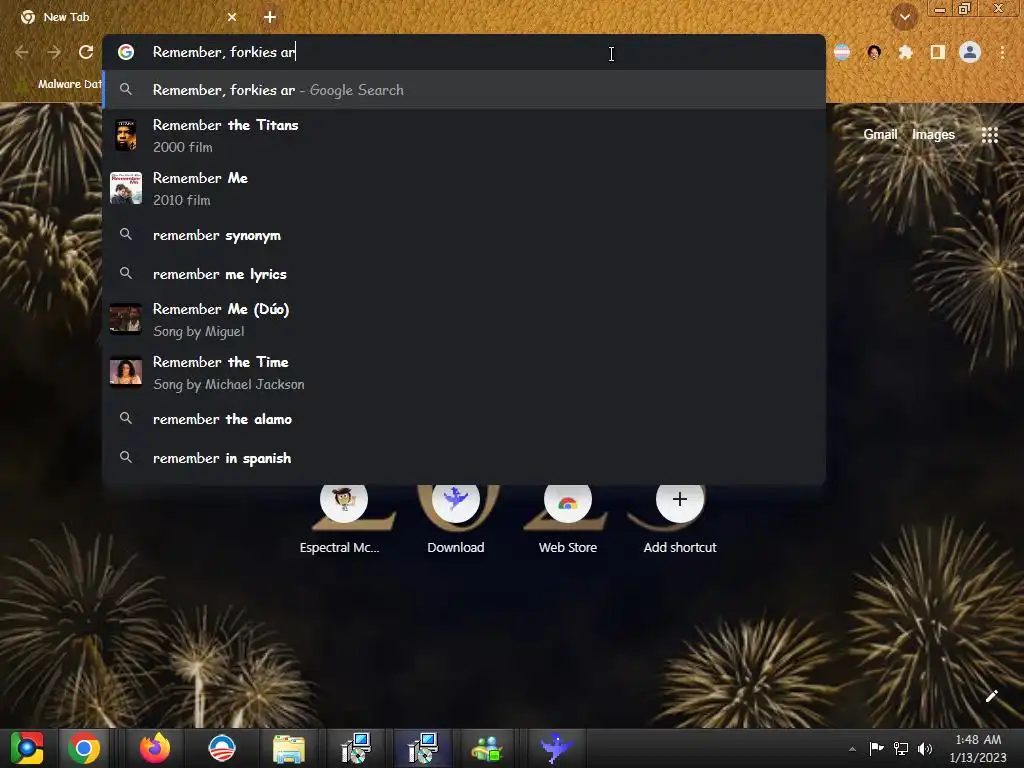Open the Messenger people taskbar icon
Screen dimensions: 1024x768
point(487,748)
